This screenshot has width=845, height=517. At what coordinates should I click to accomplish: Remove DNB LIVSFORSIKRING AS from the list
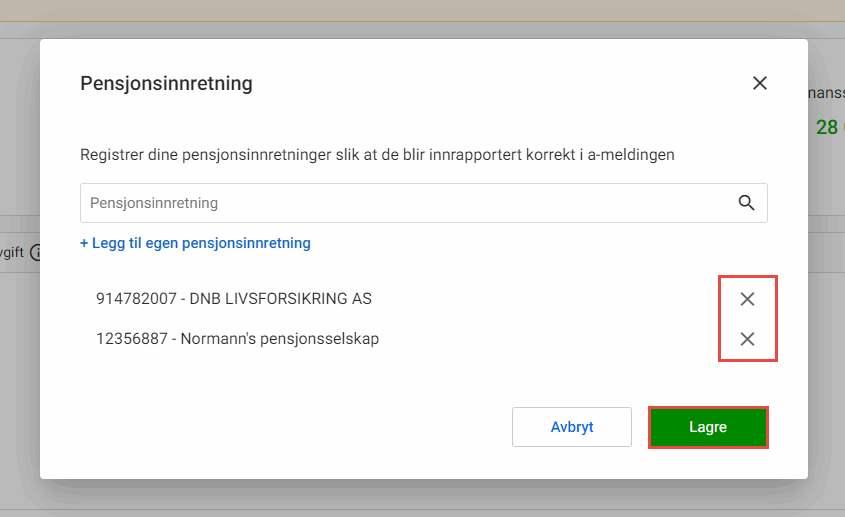[747, 299]
